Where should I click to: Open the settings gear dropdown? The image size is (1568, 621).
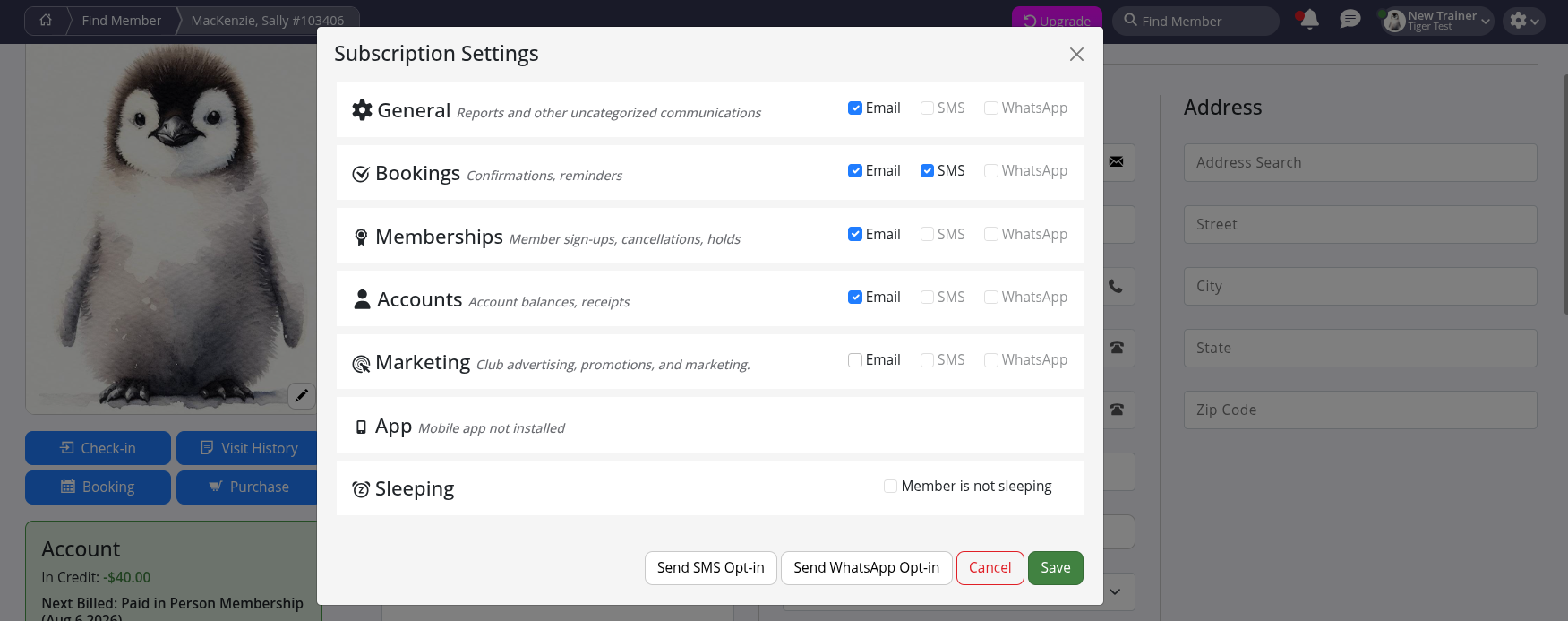[x=1524, y=21]
